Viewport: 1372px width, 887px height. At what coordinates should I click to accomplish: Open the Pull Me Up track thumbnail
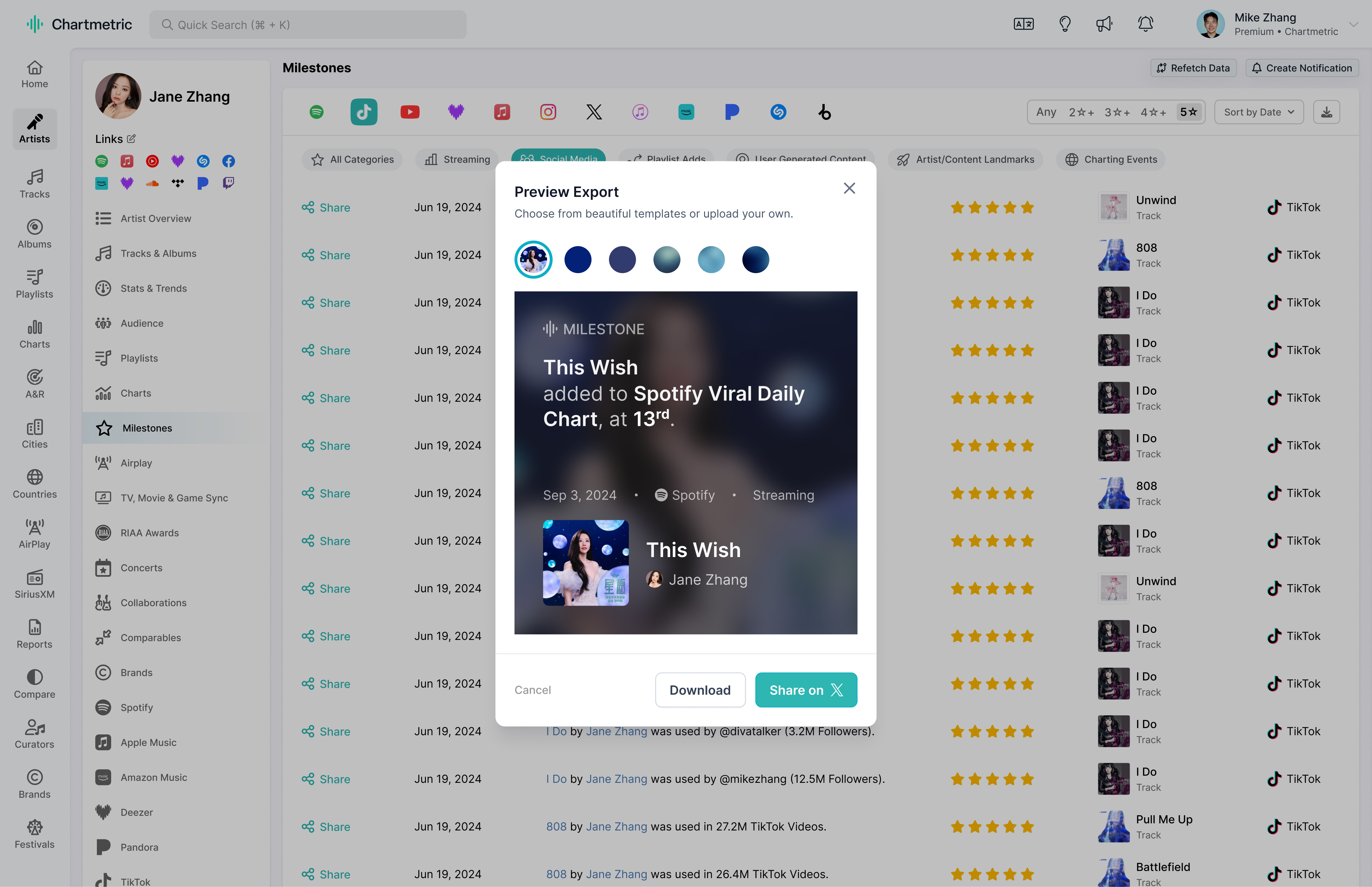pos(1113,827)
